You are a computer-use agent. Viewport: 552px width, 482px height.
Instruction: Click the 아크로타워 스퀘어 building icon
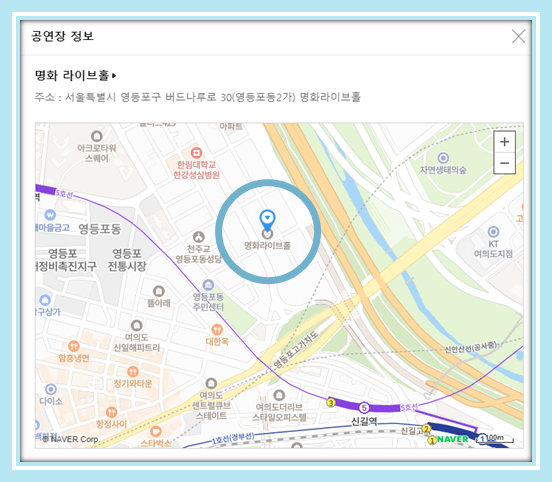(x=96, y=136)
